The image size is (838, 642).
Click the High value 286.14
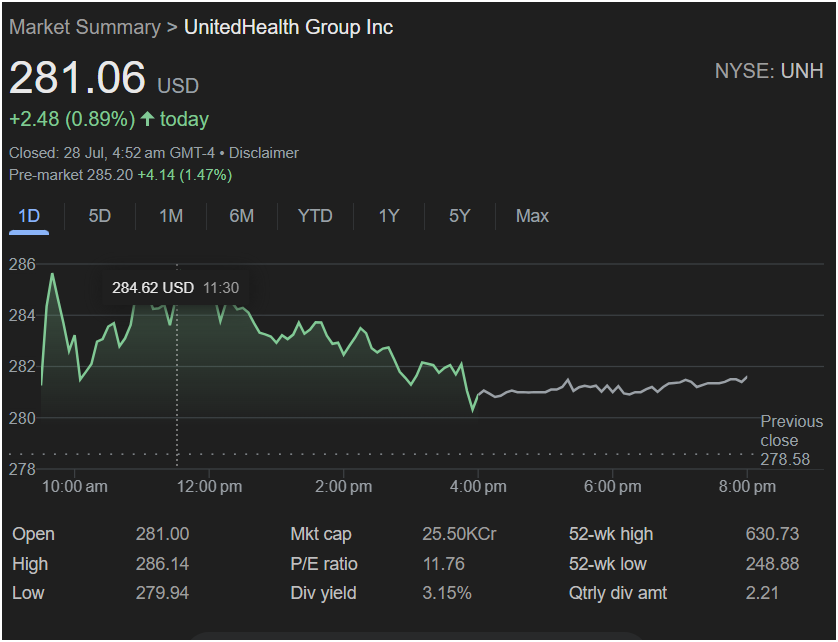(x=162, y=564)
